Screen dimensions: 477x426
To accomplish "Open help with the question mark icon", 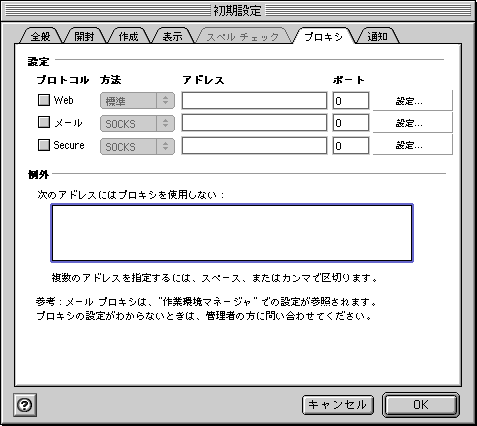I will 25,405.
